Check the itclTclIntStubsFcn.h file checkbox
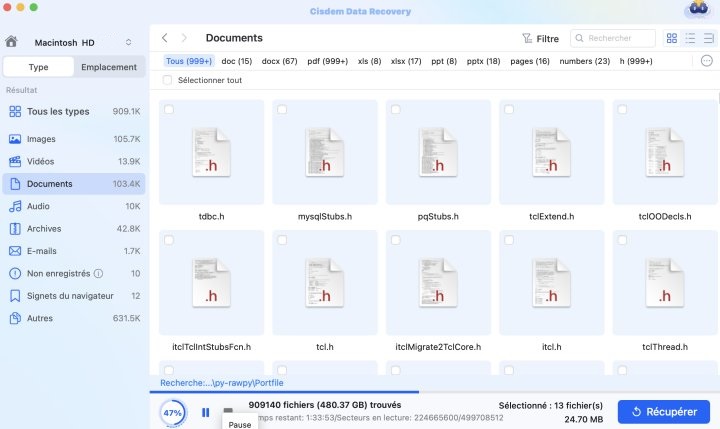 (169, 240)
